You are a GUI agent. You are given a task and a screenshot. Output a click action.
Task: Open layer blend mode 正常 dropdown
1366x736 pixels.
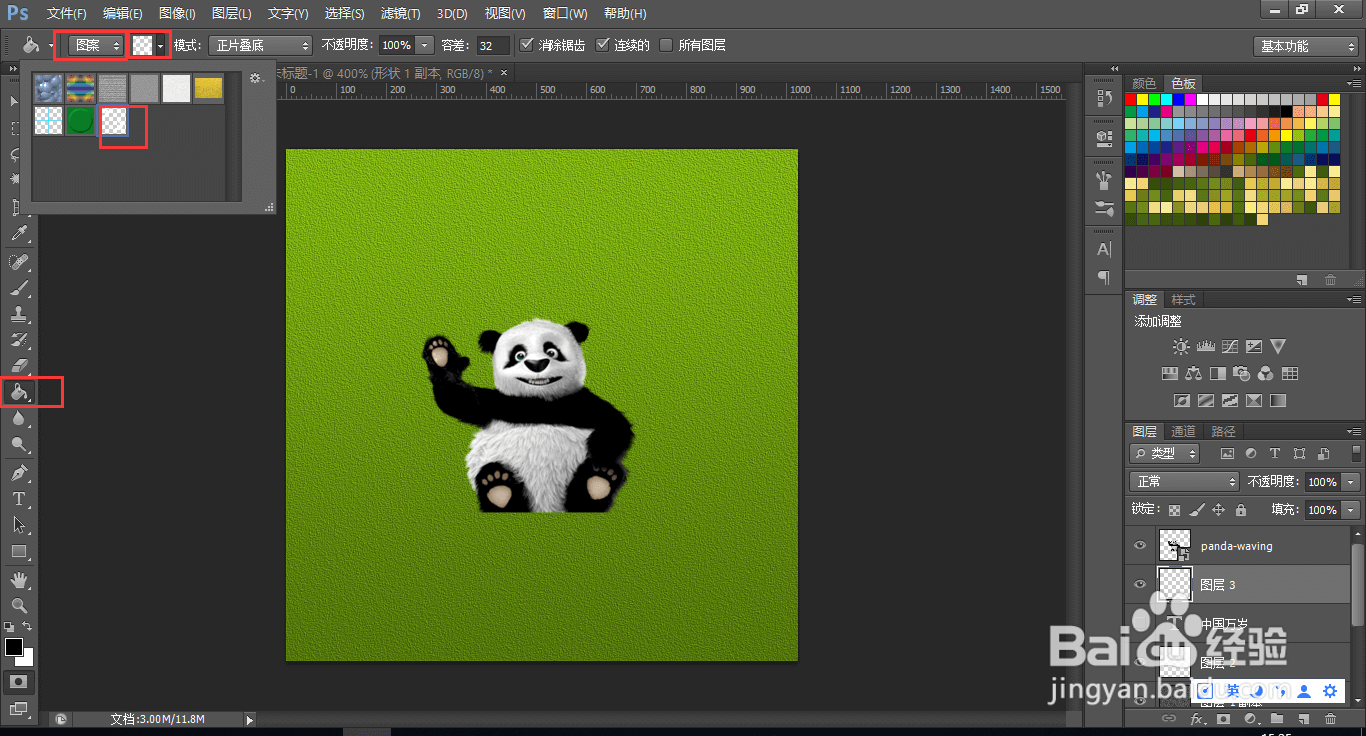(1184, 482)
